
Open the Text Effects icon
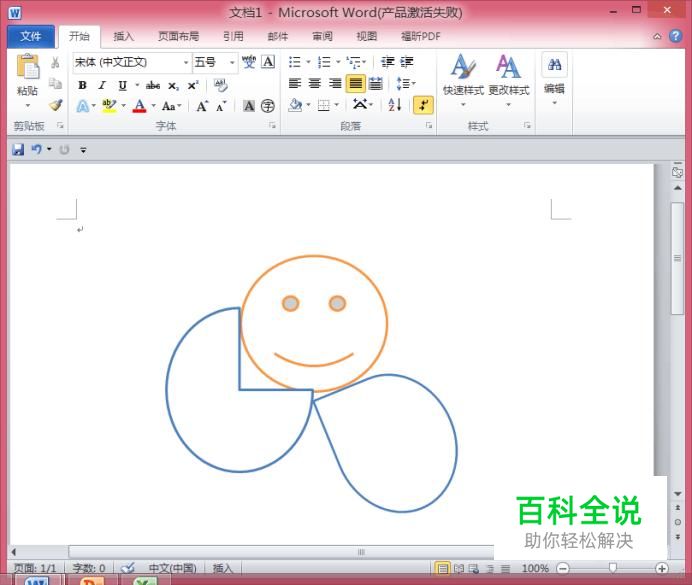click(x=83, y=106)
